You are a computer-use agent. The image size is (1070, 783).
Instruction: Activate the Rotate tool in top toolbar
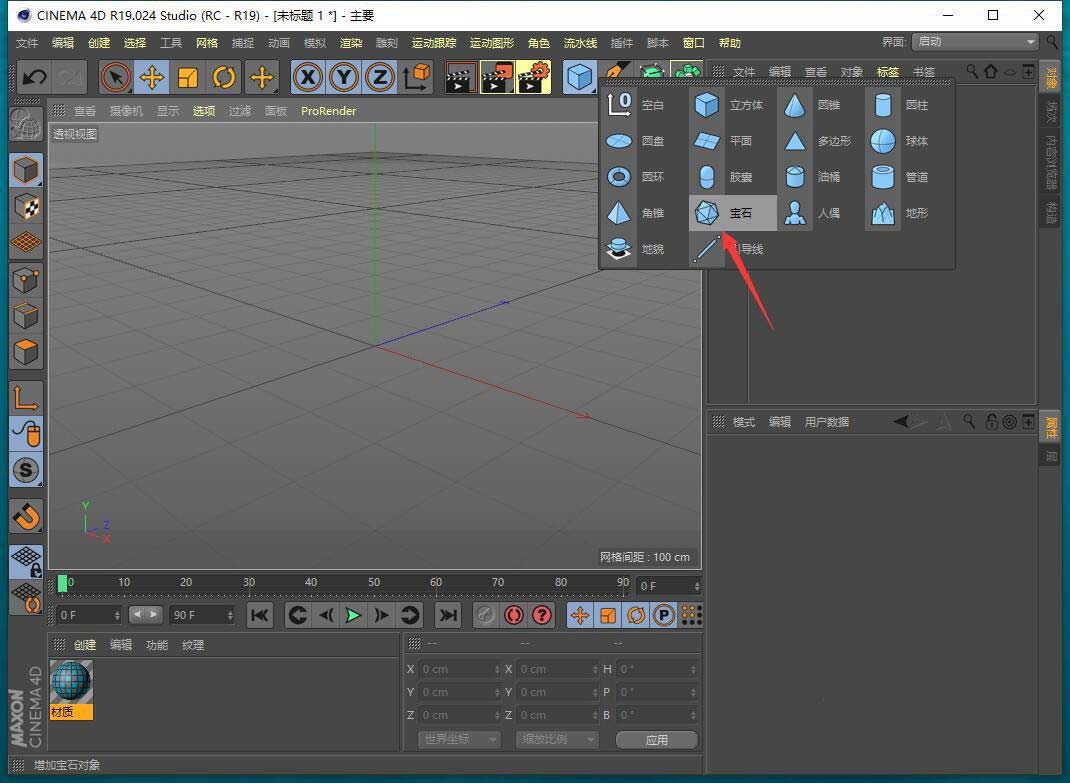pyautogui.click(x=224, y=77)
